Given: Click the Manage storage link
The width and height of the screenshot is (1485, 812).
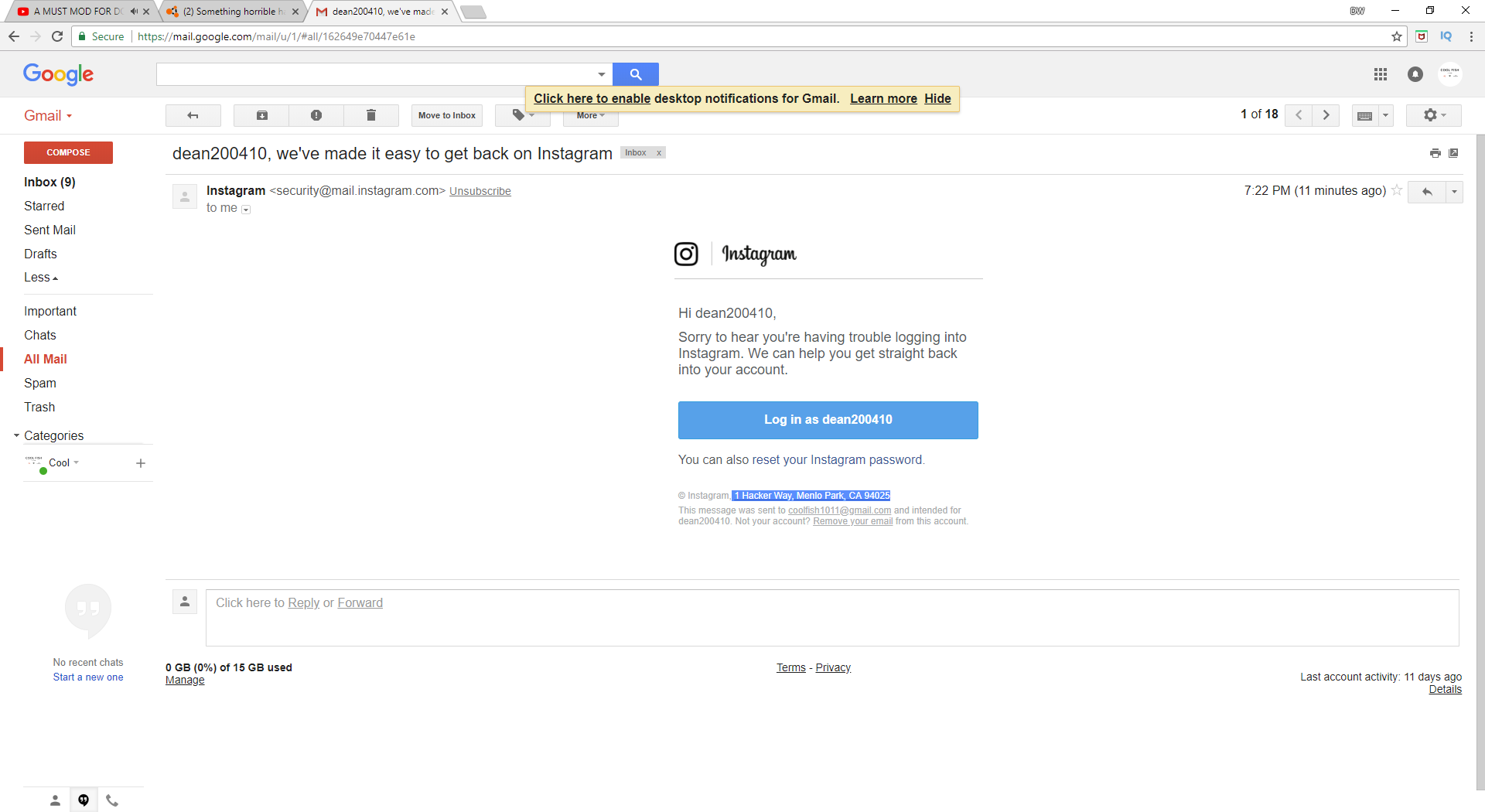Looking at the screenshot, I should point(185,681).
